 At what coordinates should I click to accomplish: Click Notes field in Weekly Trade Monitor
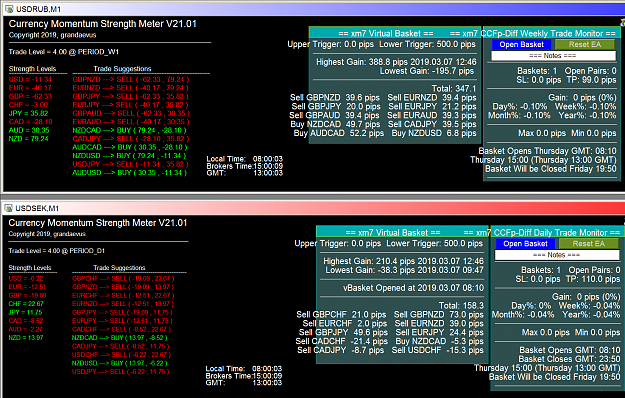[553, 56]
